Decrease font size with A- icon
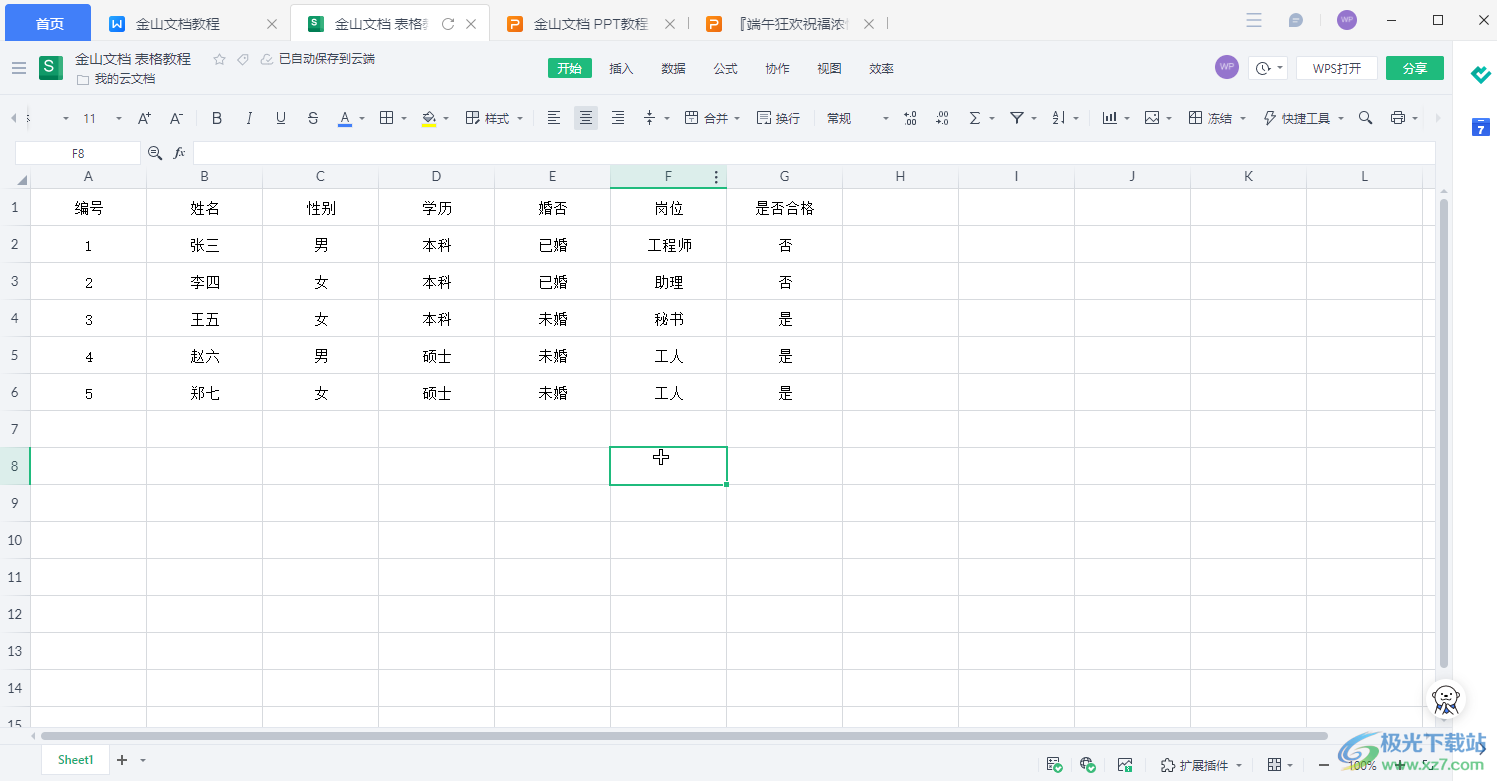Image resolution: width=1497 pixels, height=781 pixels. [176, 118]
